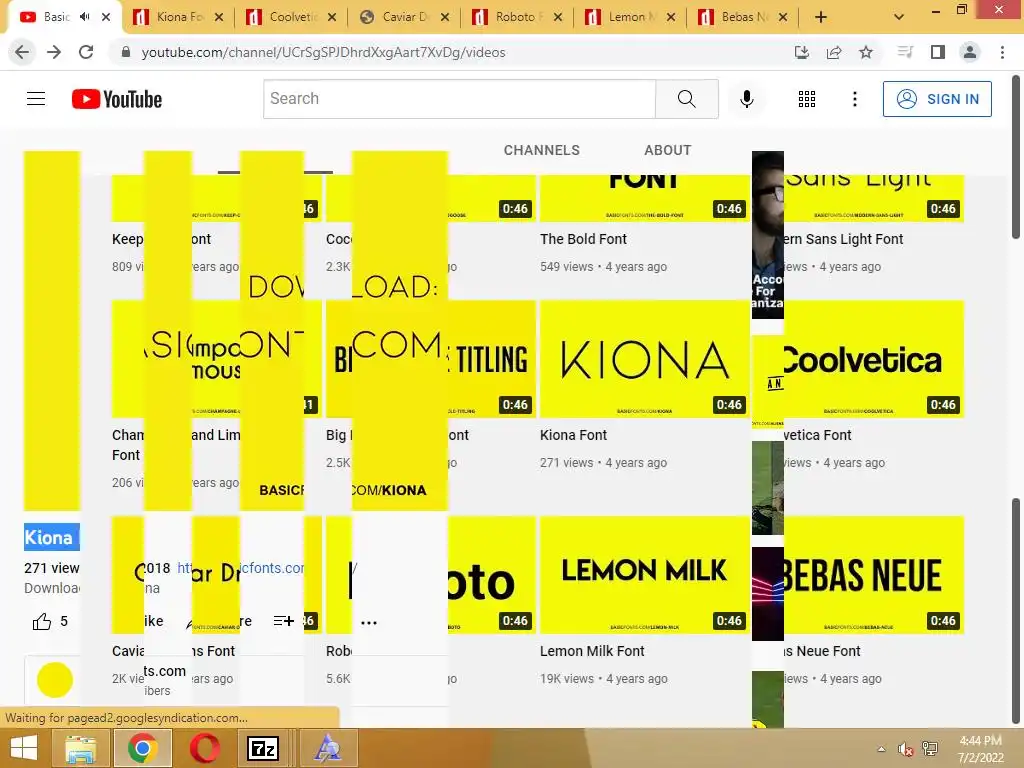This screenshot has width=1024, height=768.
Task: Close the Kiona Font browser tab
Action: pos(219,17)
